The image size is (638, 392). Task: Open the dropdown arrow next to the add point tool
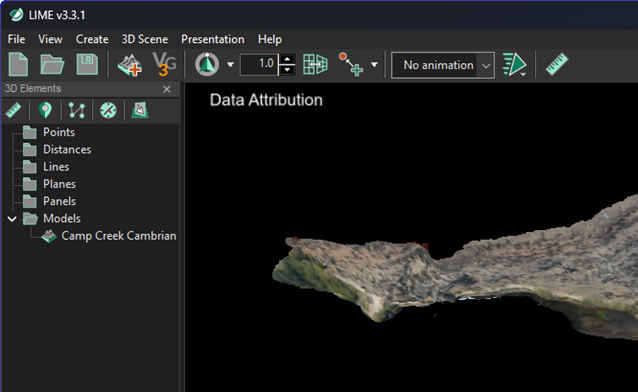click(374, 64)
